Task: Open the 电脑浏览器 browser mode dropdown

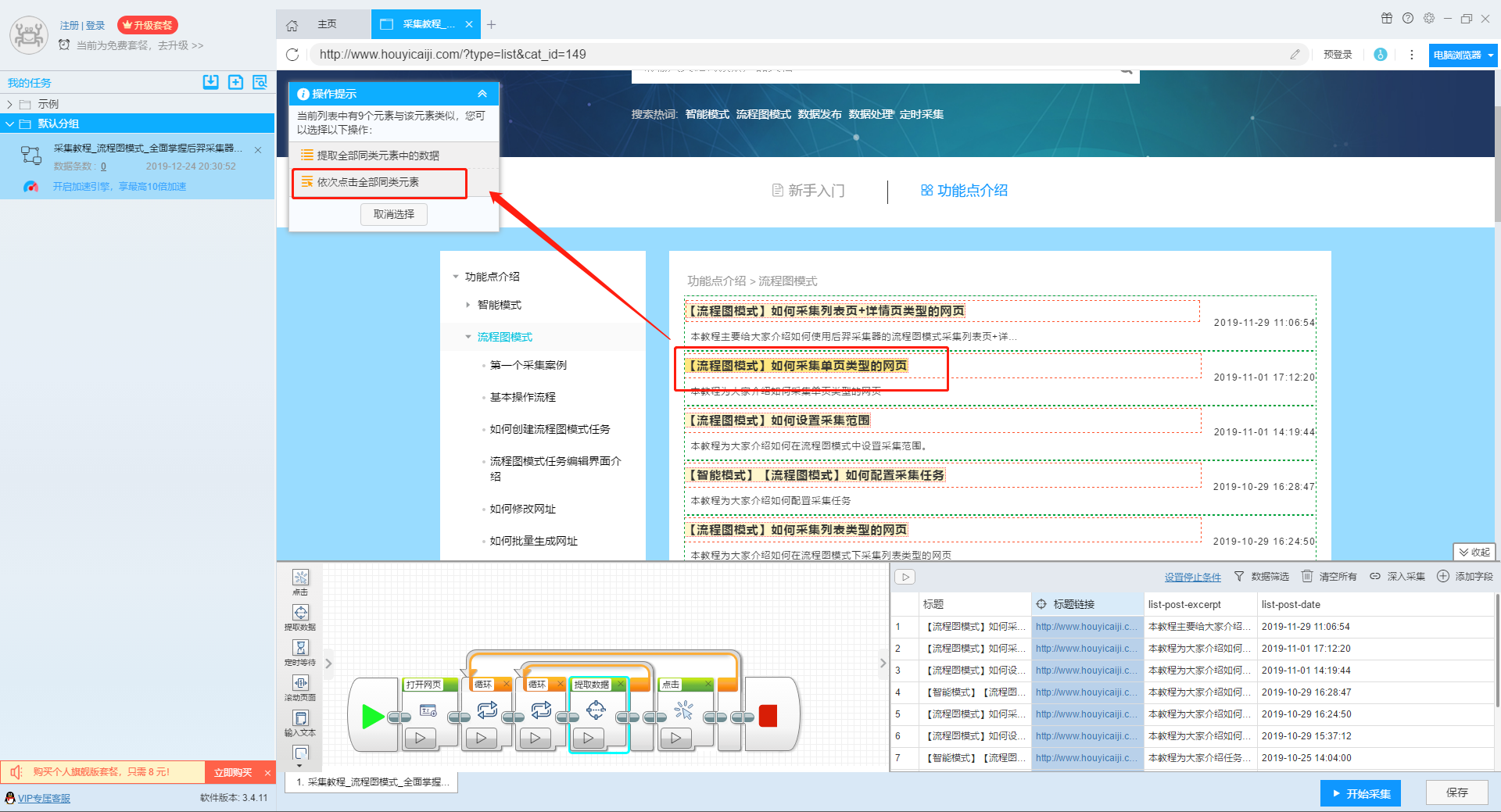Action: (x=1463, y=55)
